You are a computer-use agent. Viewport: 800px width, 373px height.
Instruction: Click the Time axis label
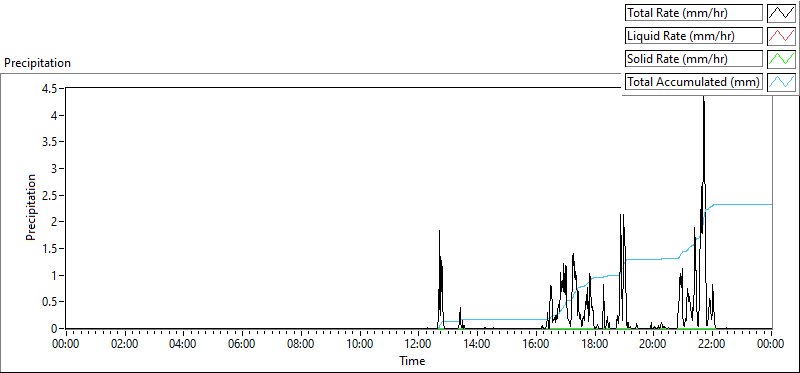click(412, 361)
